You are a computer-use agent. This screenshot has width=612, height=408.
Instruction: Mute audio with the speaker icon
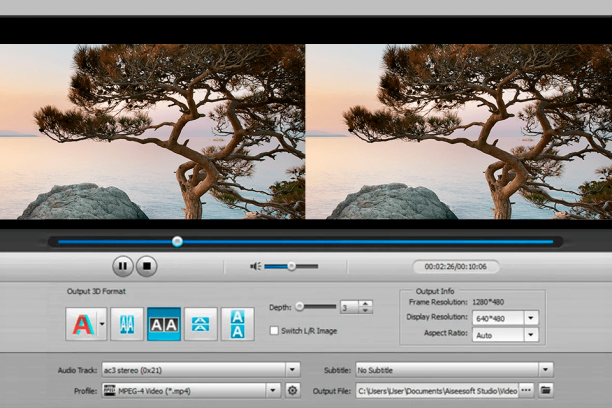(x=256, y=266)
